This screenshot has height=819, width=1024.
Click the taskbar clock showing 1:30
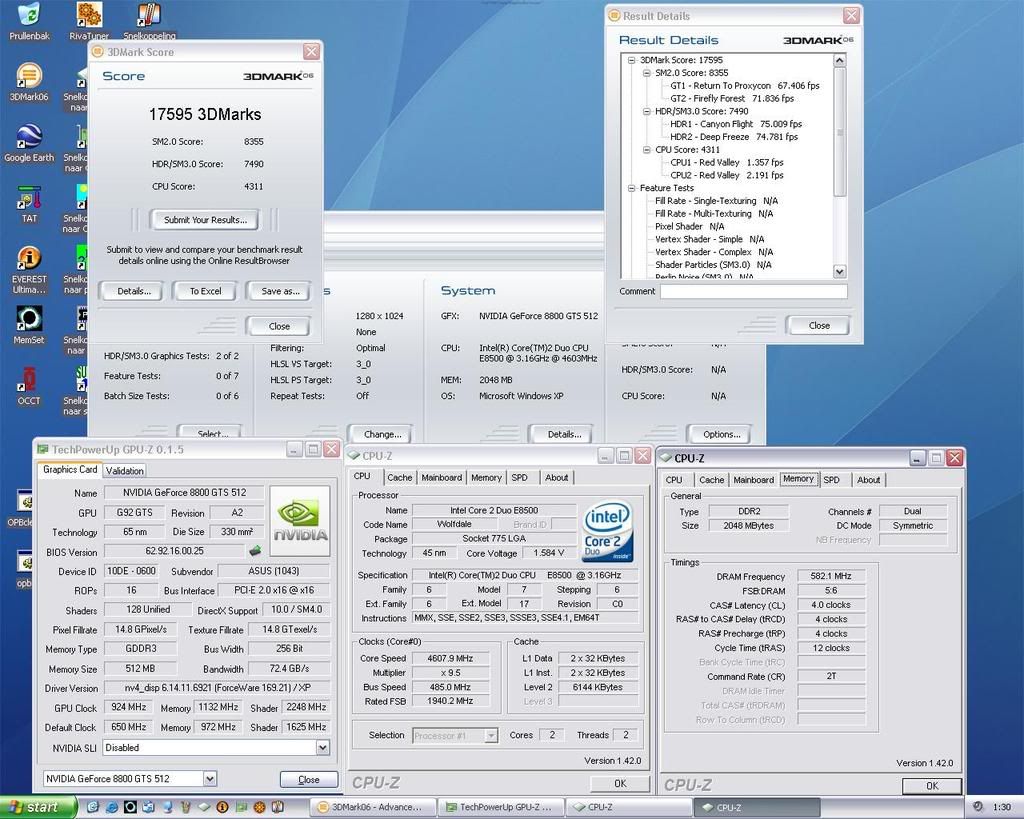(1002, 807)
